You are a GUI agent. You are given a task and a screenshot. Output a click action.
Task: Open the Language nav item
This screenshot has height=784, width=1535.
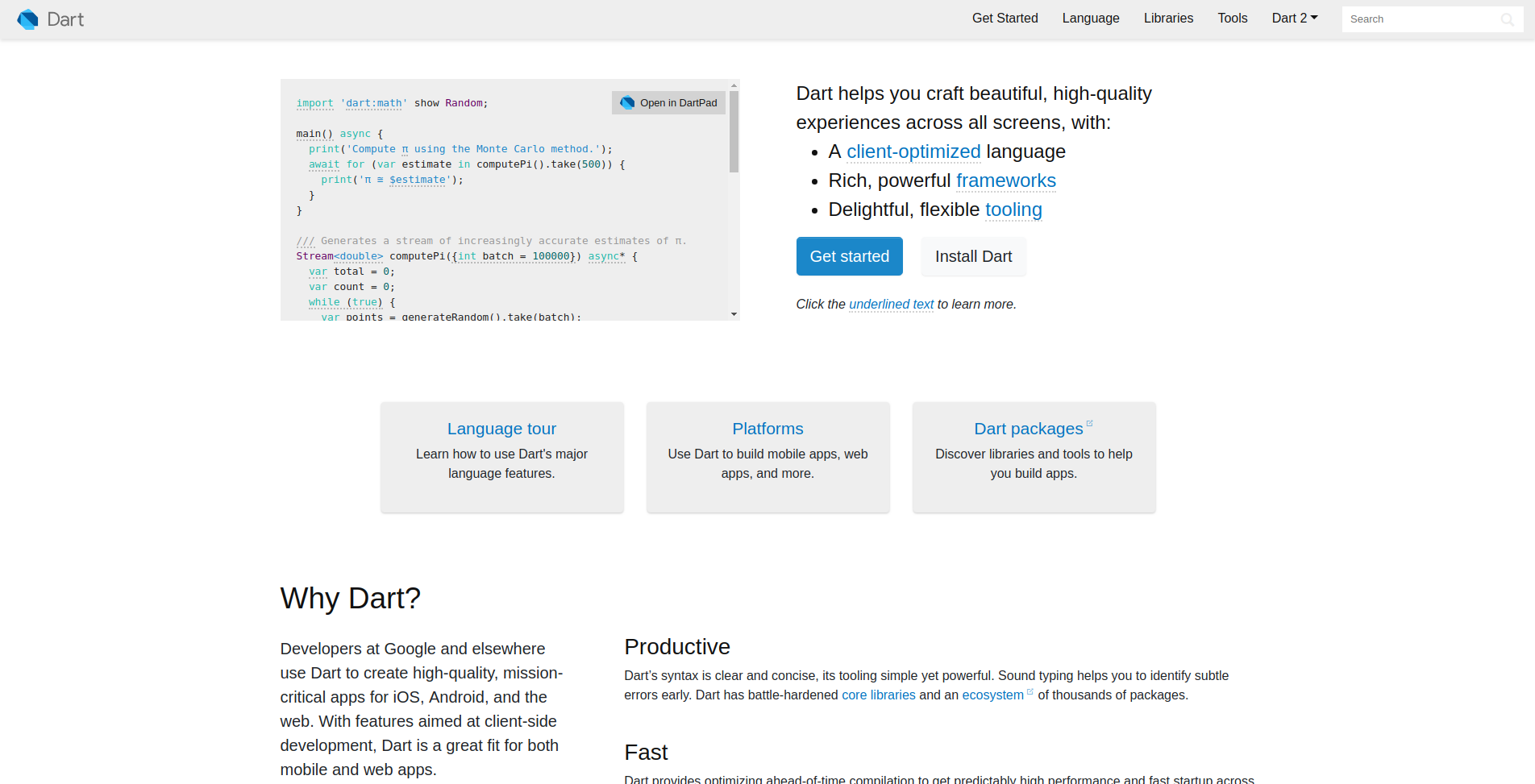[x=1090, y=18]
